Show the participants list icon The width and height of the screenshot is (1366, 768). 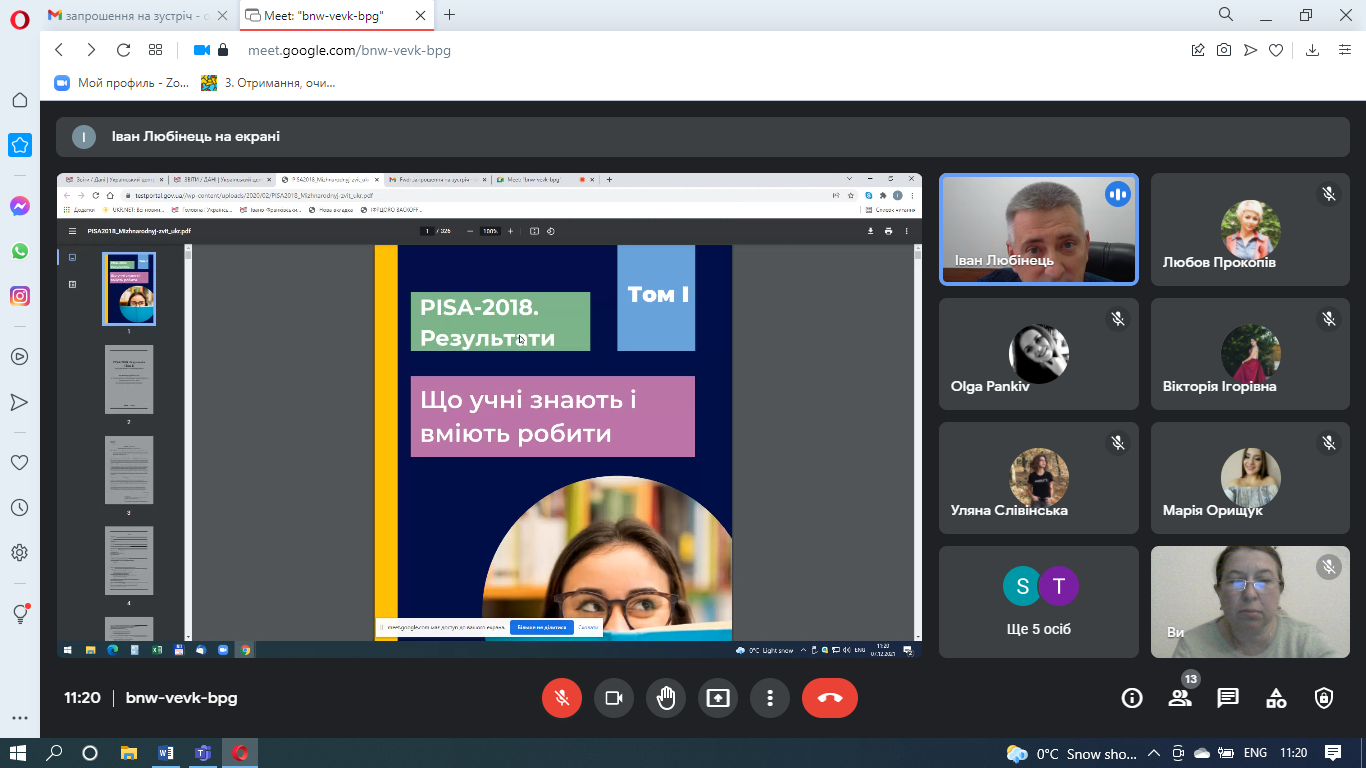point(1180,698)
